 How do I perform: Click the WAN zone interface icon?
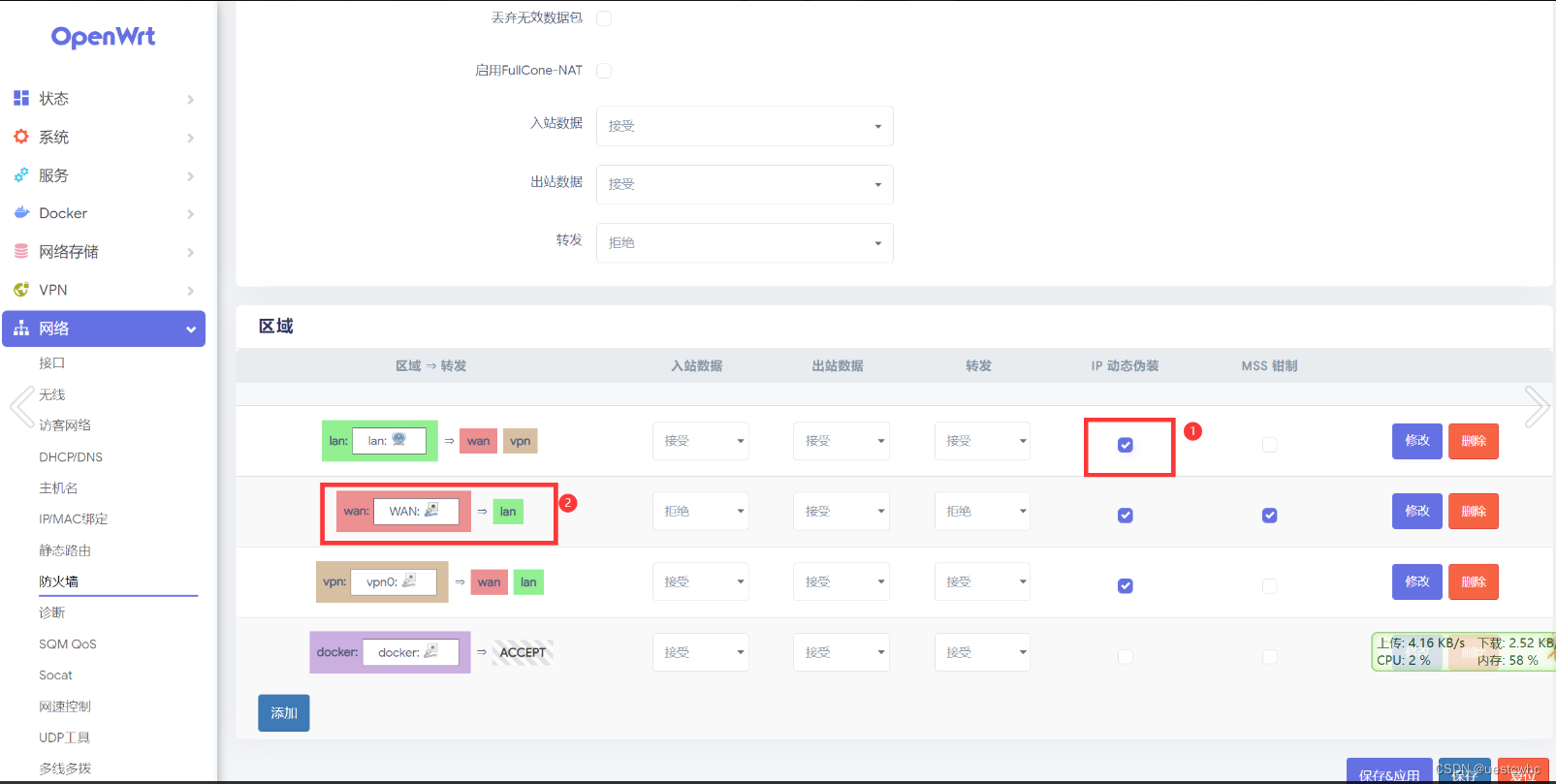pos(431,510)
